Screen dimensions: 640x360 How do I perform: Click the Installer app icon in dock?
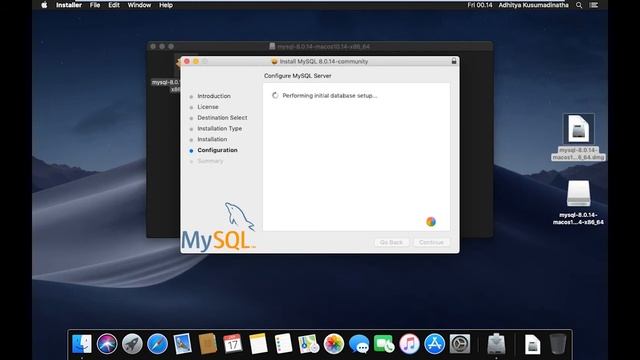click(496, 344)
